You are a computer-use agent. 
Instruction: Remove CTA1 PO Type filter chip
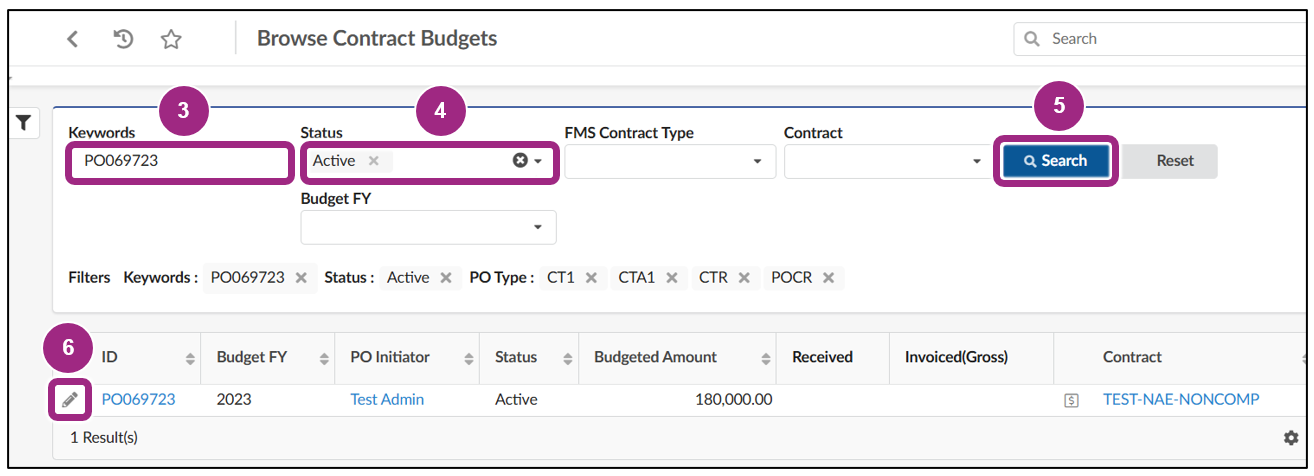pos(672,278)
